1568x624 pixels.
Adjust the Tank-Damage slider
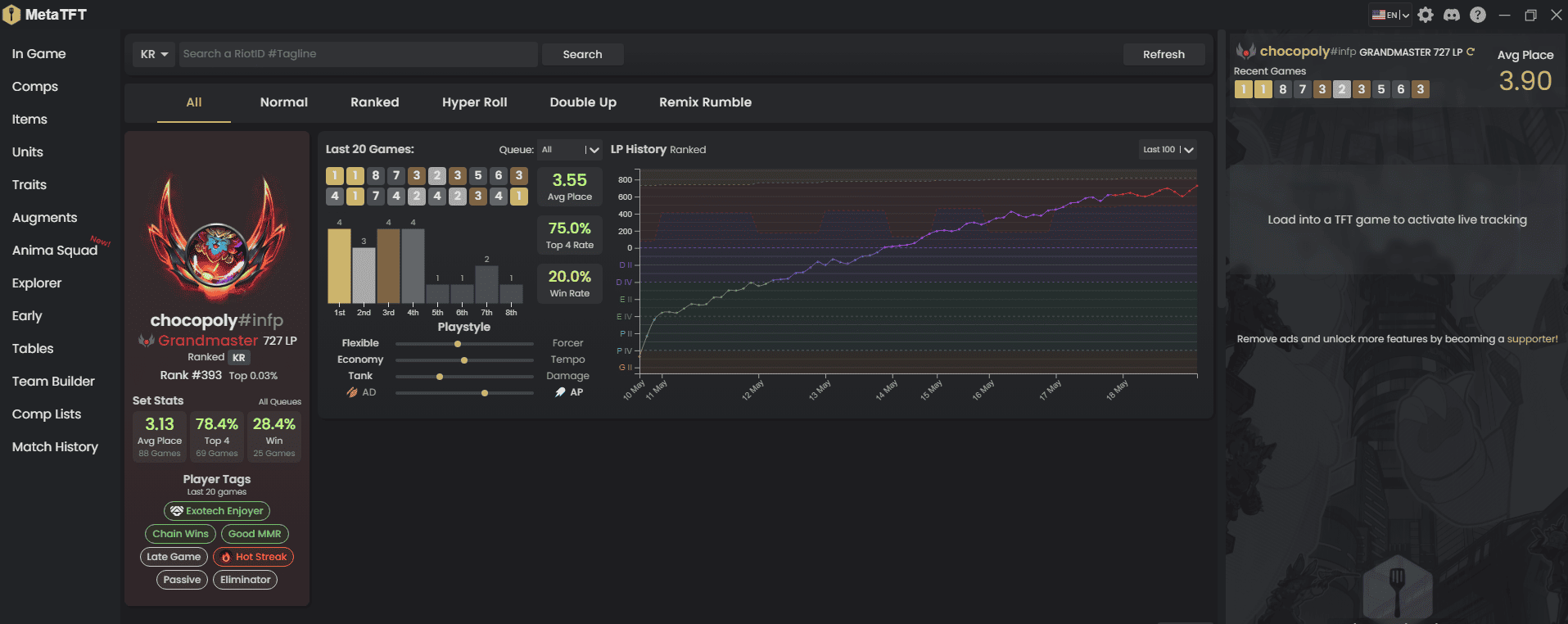click(464, 377)
